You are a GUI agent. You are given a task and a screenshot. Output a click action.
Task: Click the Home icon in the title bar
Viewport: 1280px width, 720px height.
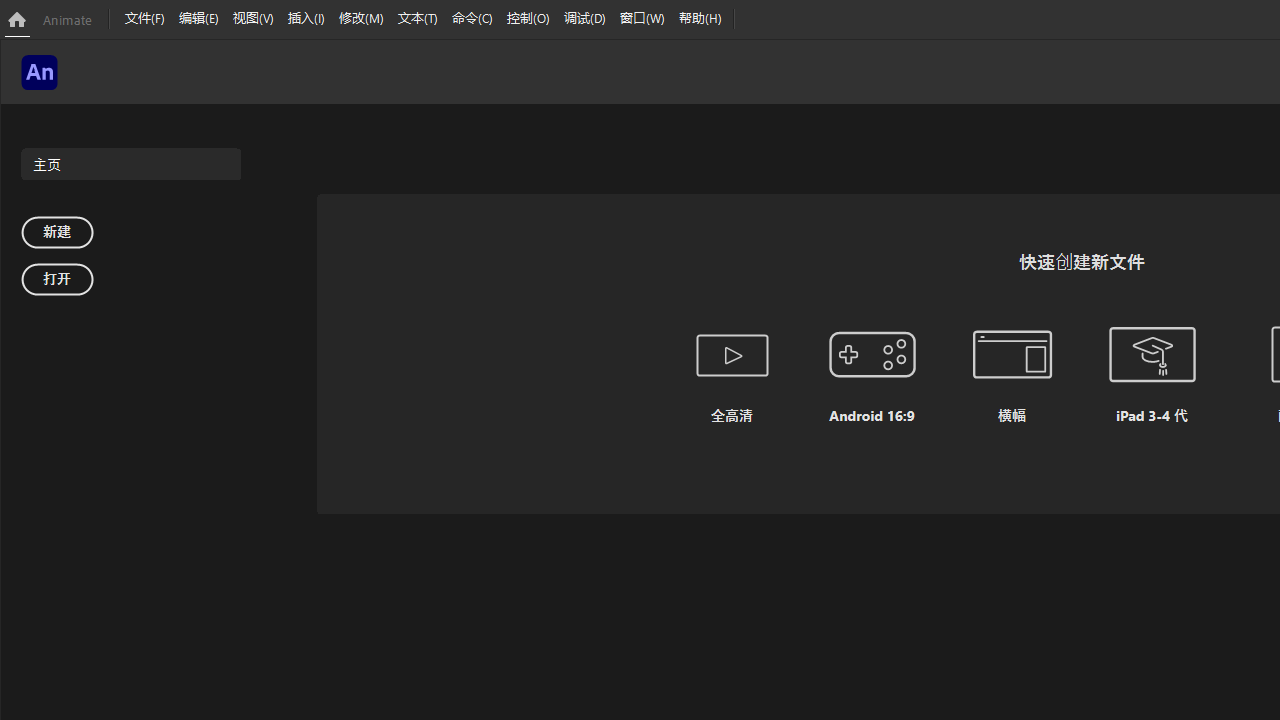pos(16,20)
